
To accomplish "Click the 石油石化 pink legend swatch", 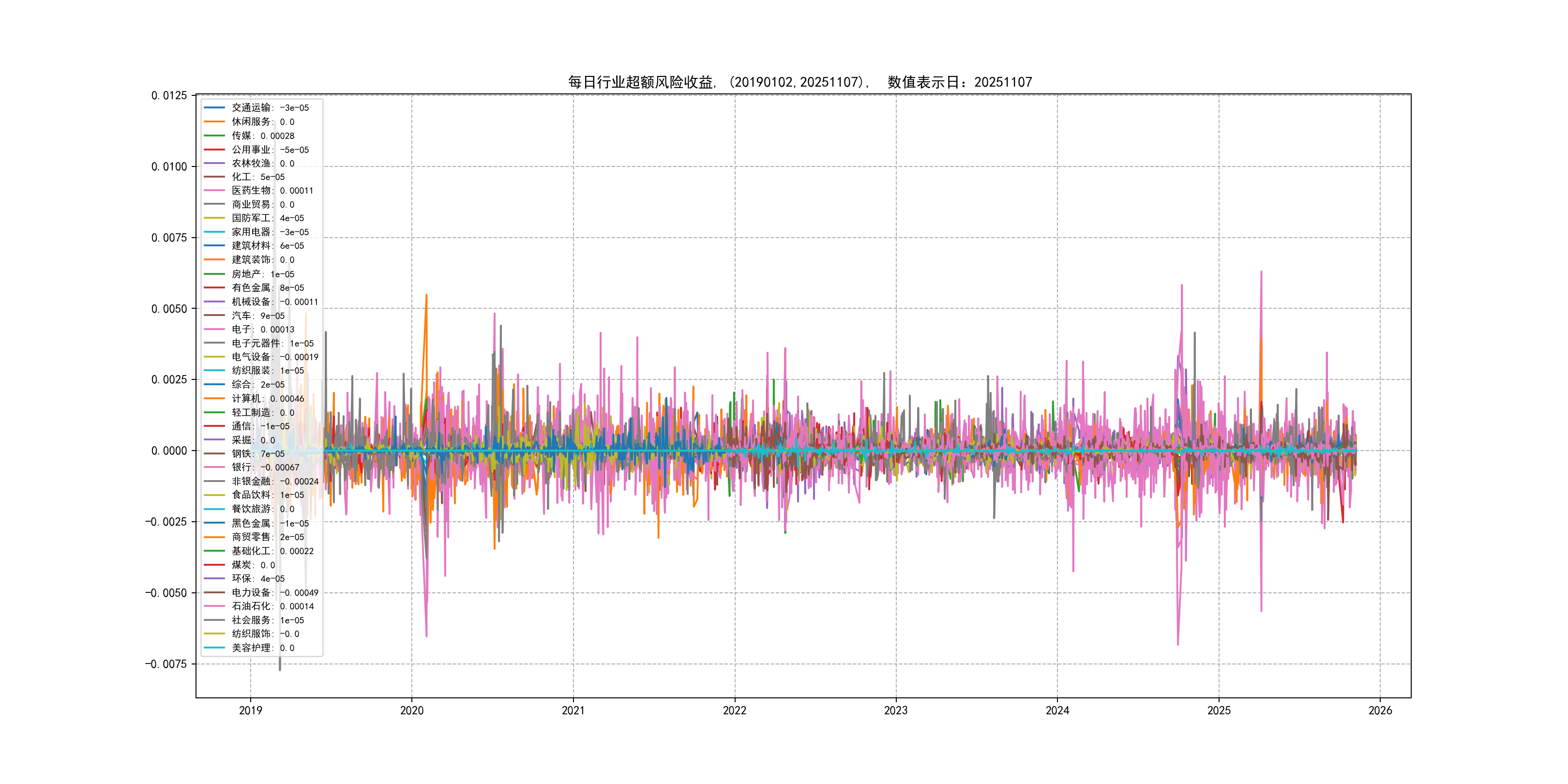I will coord(214,606).
